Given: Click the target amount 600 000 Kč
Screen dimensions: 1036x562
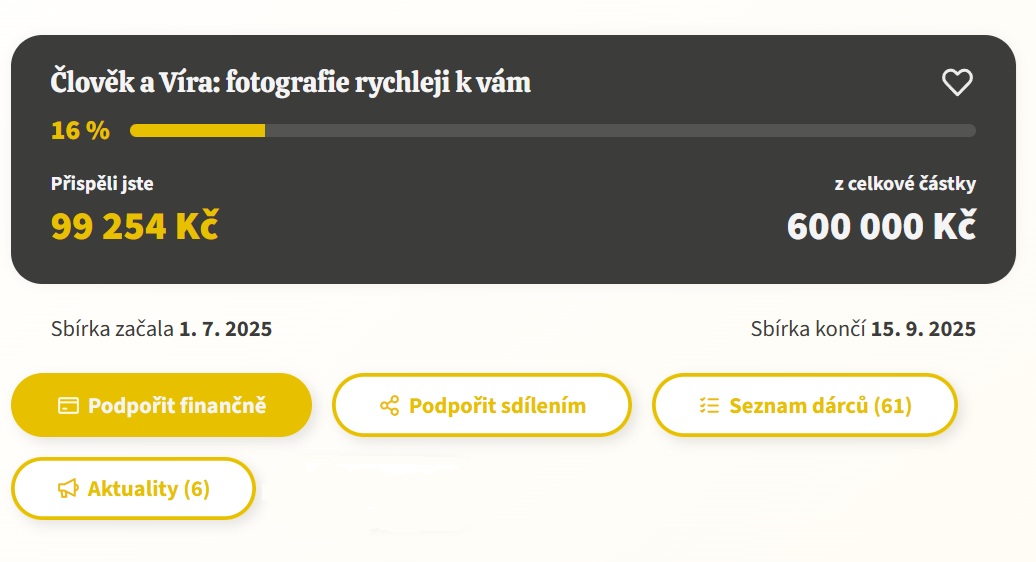Looking at the screenshot, I should click(x=881, y=226).
